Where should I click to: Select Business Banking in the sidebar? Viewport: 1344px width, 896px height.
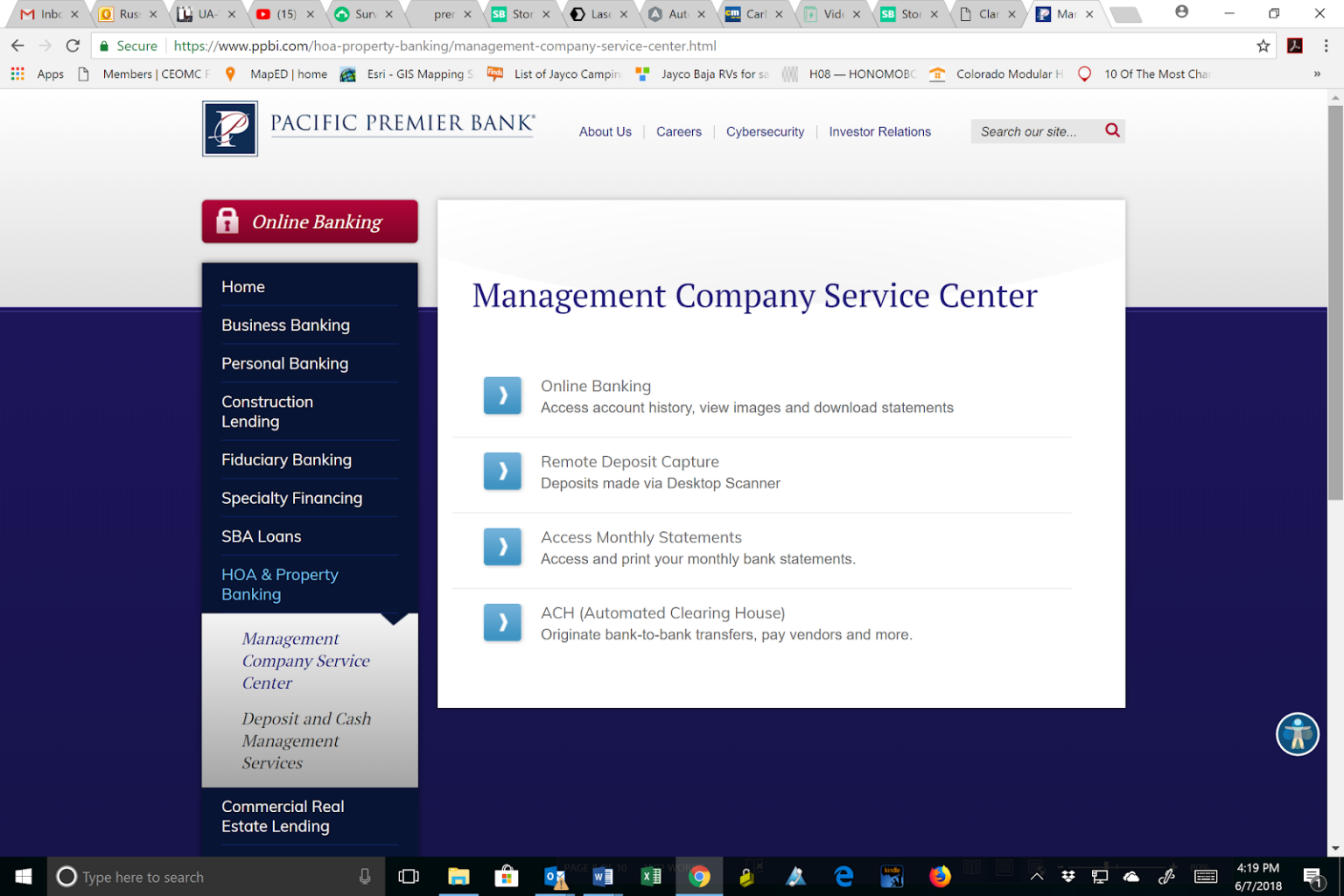tap(285, 325)
